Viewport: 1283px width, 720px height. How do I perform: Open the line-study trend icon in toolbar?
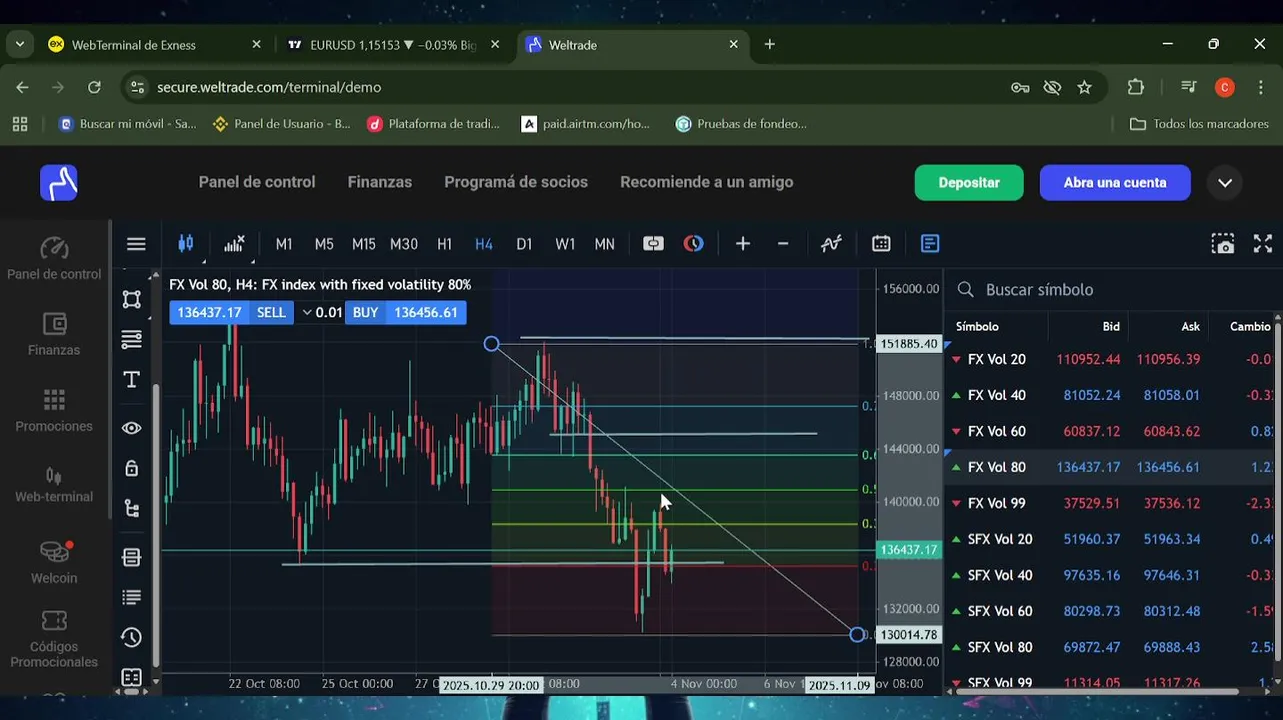[831, 244]
